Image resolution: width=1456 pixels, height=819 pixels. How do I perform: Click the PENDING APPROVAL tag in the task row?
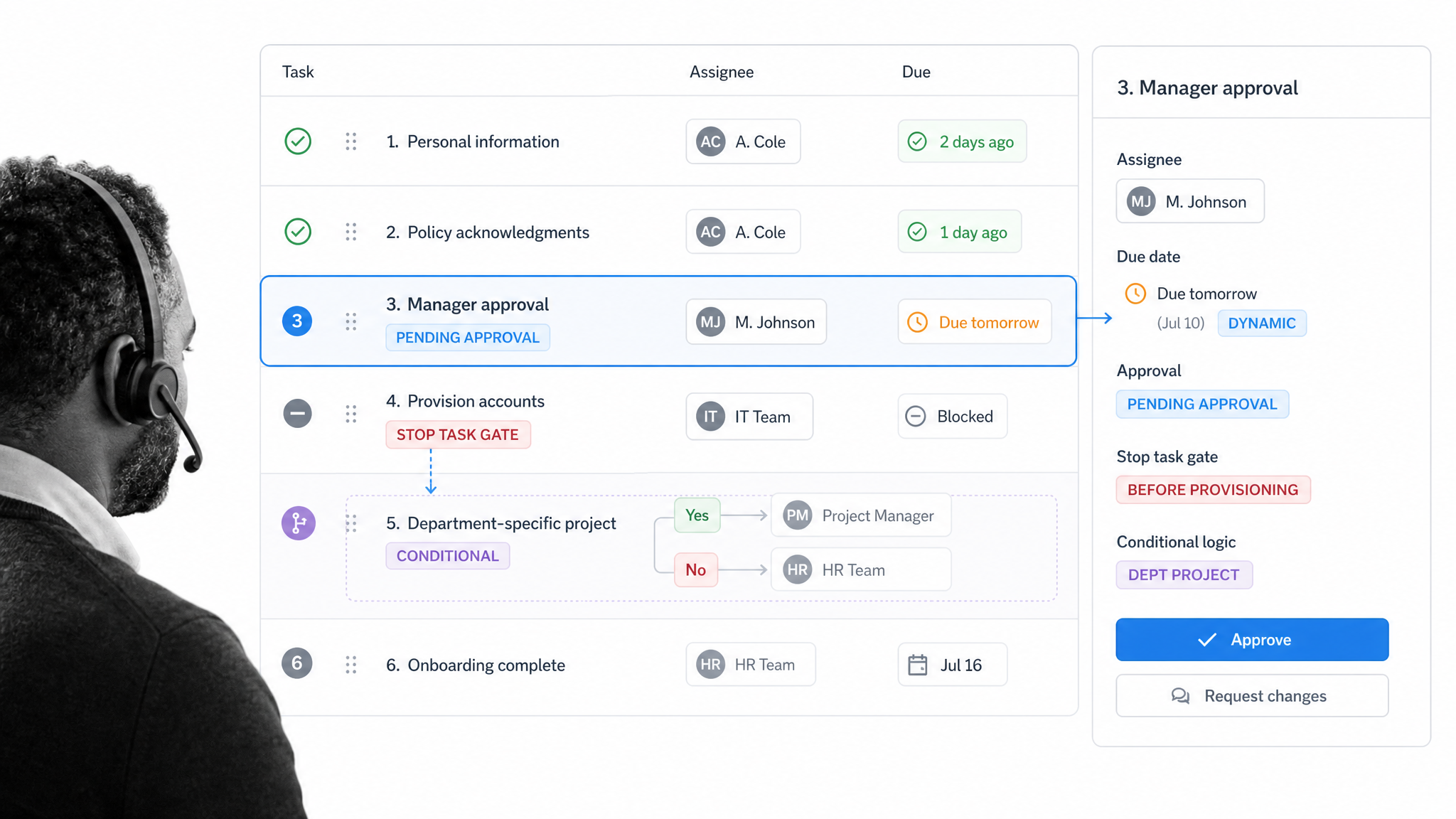point(468,338)
